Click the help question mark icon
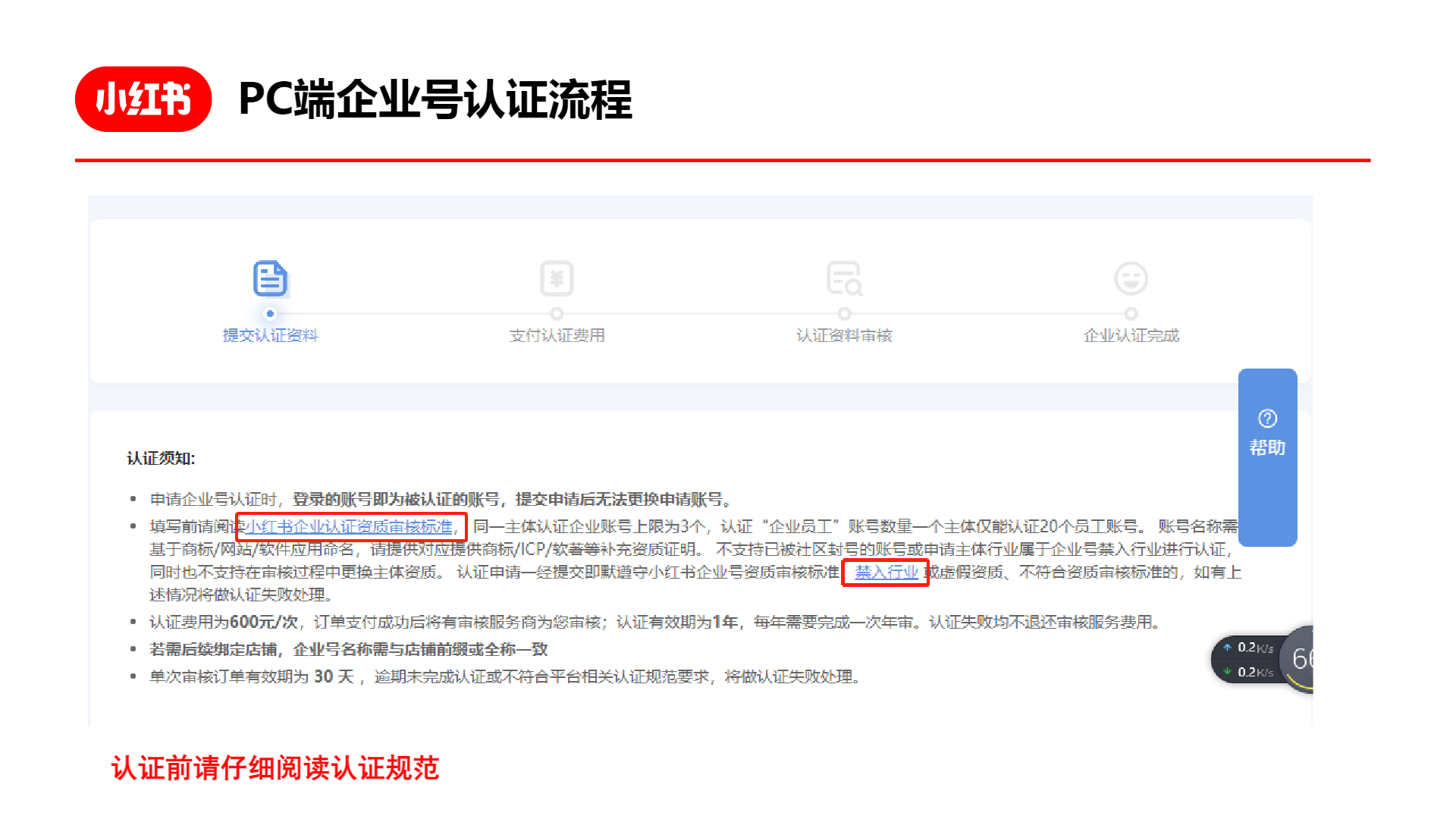Image resolution: width=1456 pixels, height=819 pixels. coord(1267,419)
